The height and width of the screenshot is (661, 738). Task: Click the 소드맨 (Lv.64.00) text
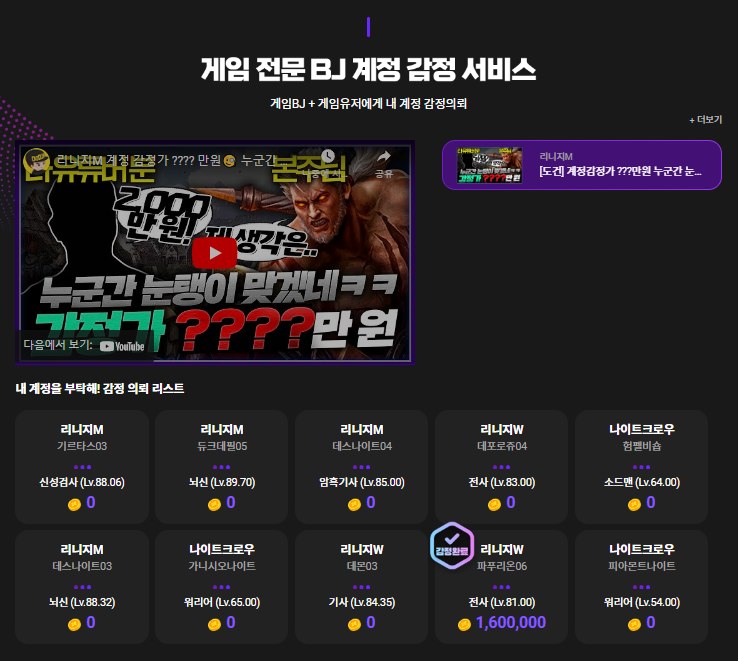pos(642,482)
